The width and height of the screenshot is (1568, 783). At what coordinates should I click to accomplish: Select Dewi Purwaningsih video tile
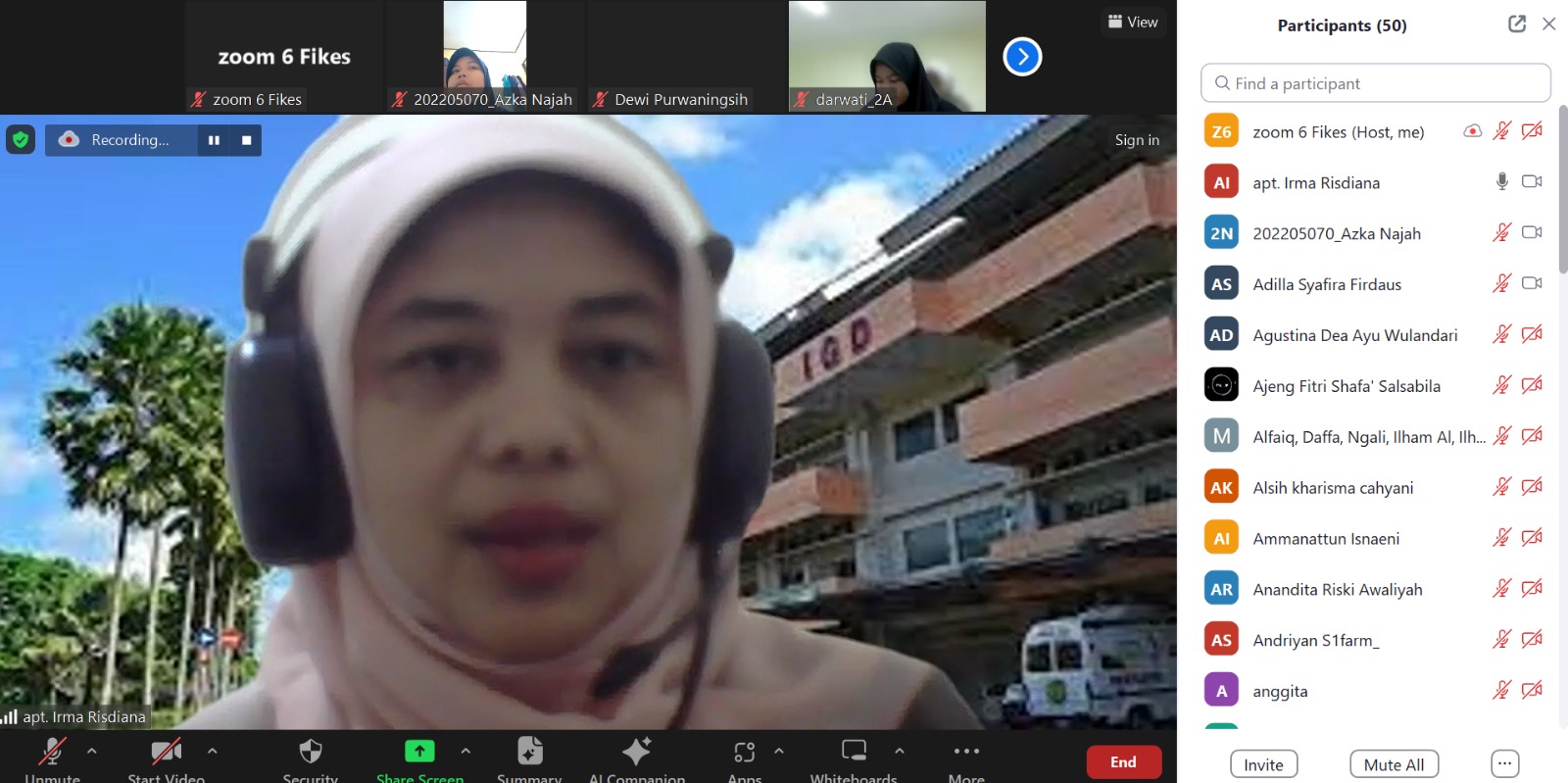(x=685, y=56)
